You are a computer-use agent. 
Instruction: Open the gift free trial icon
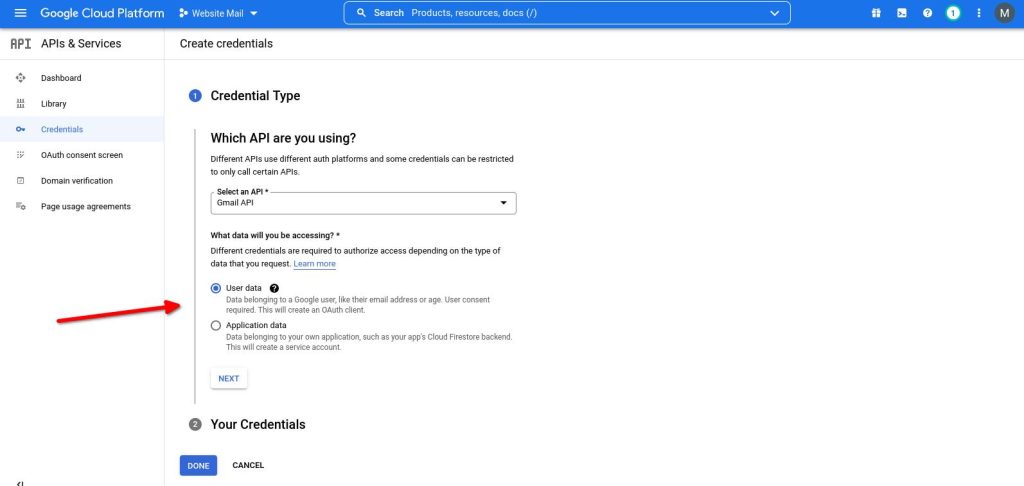pos(876,13)
